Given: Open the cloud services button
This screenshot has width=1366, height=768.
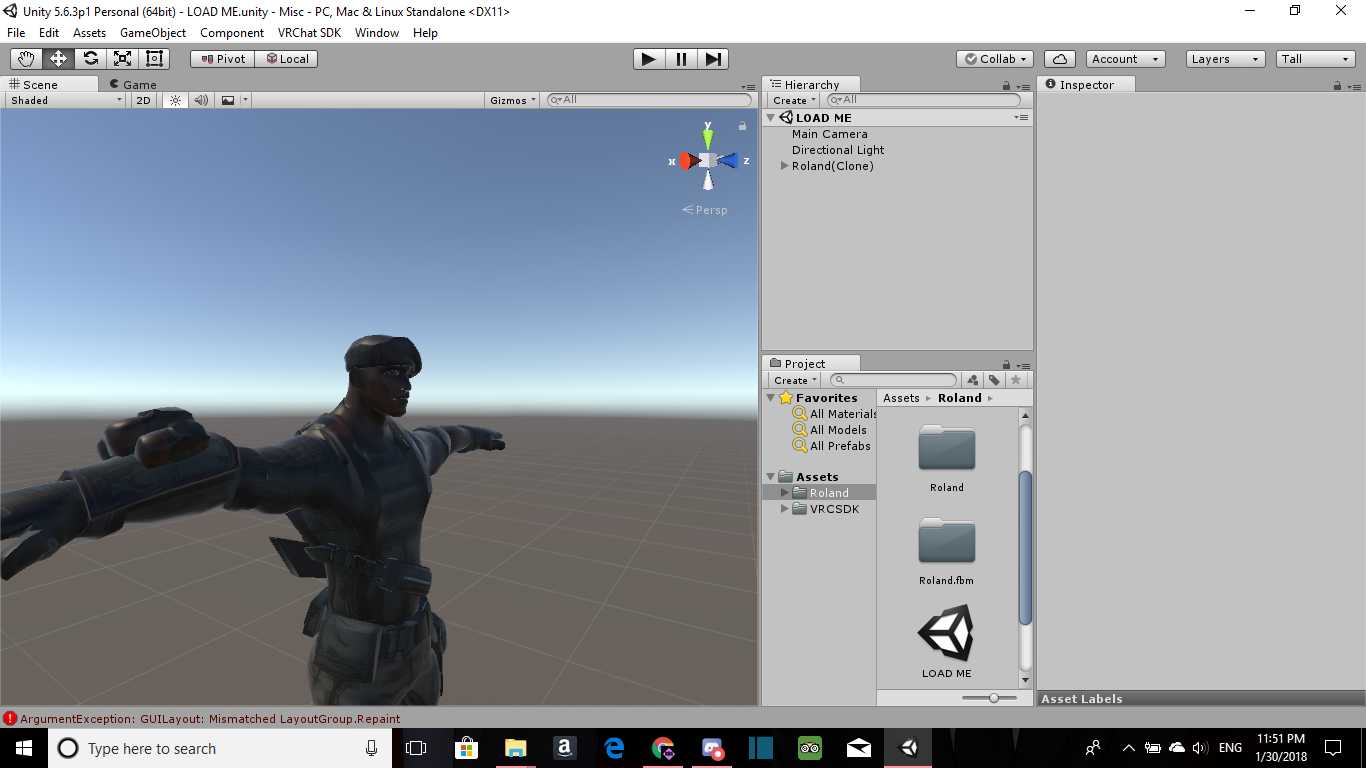Looking at the screenshot, I should pos(1059,59).
